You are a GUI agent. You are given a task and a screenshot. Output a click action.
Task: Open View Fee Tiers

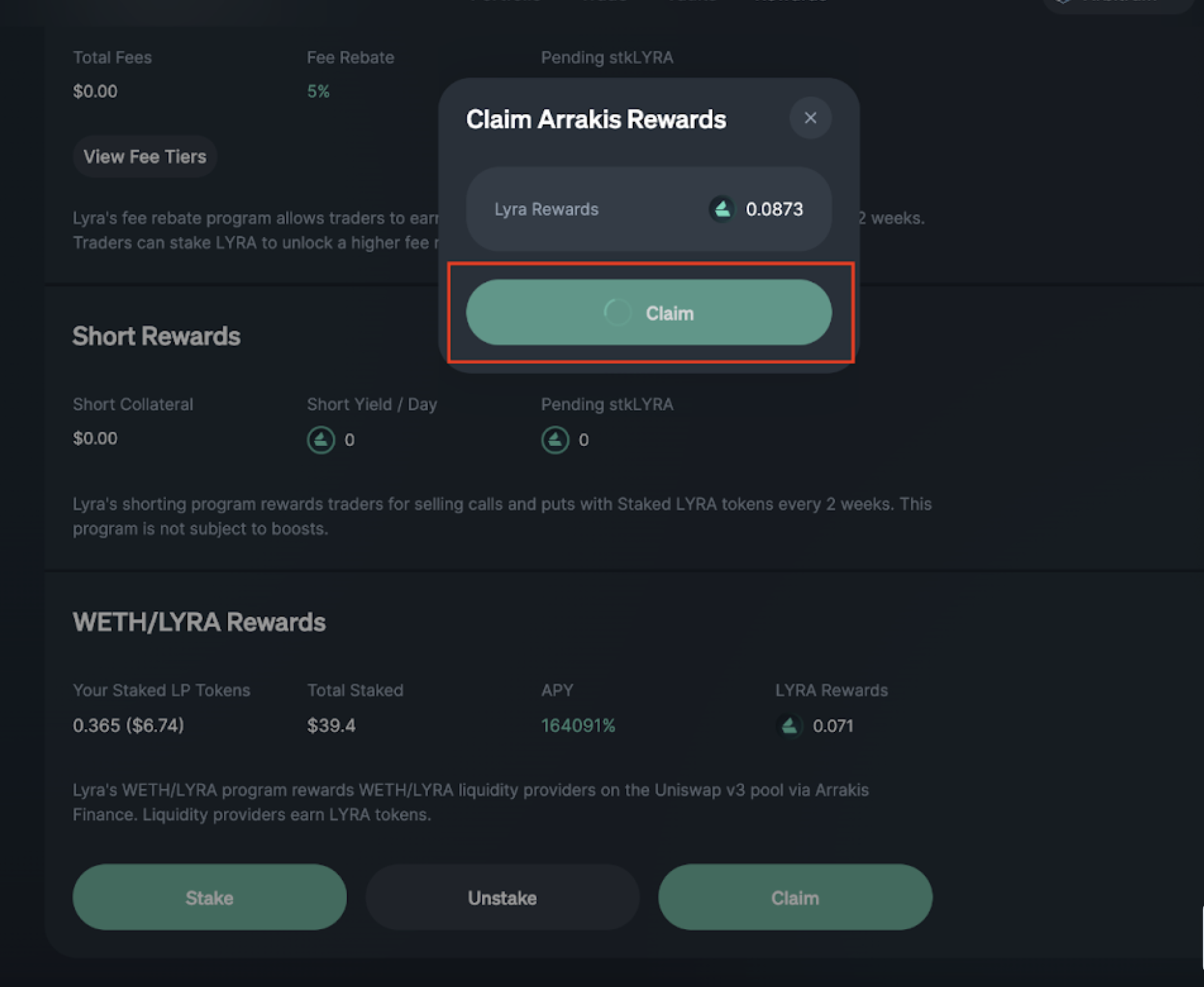(145, 157)
